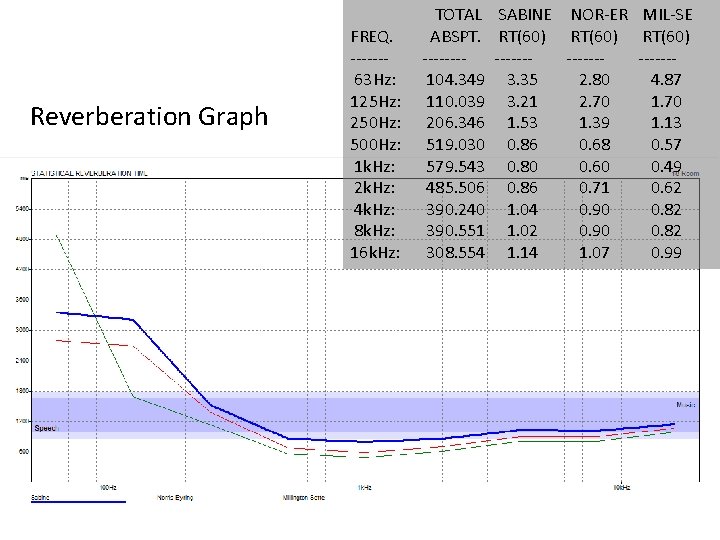Click total absorption value '390.551'

pyautogui.click(x=455, y=231)
